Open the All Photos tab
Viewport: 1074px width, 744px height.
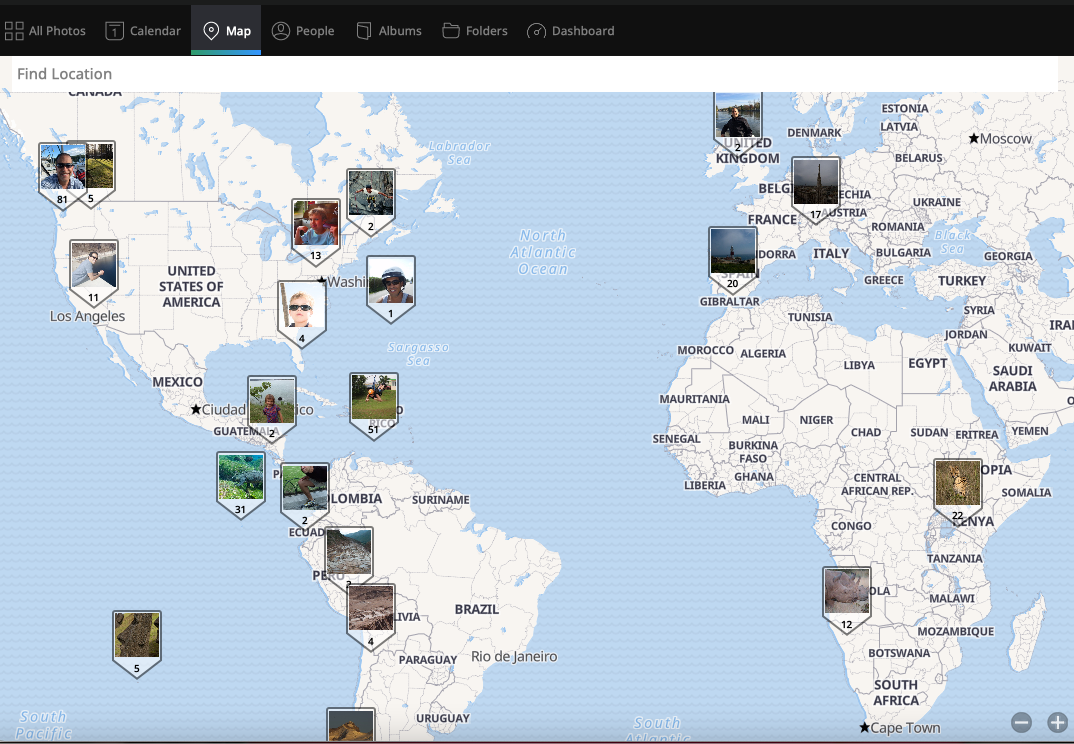tap(45, 31)
